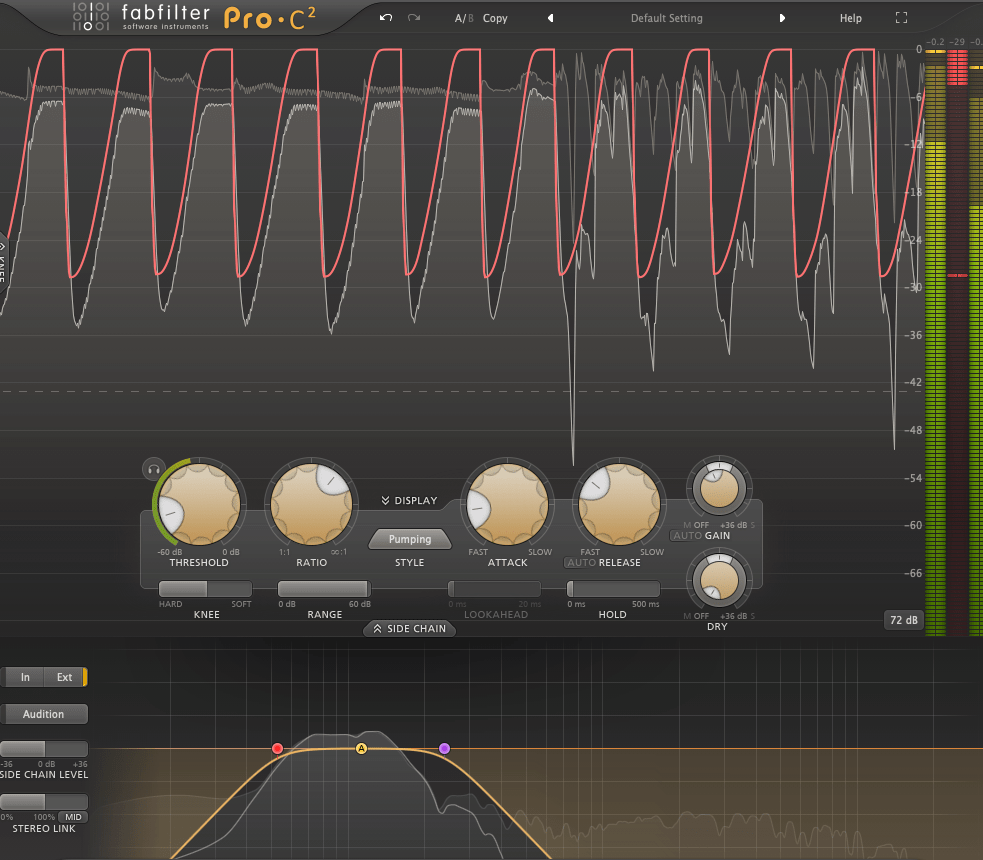Image resolution: width=983 pixels, height=860 pixels.
Task: Click the Ratio knob
Action: [x=311, y=505]
